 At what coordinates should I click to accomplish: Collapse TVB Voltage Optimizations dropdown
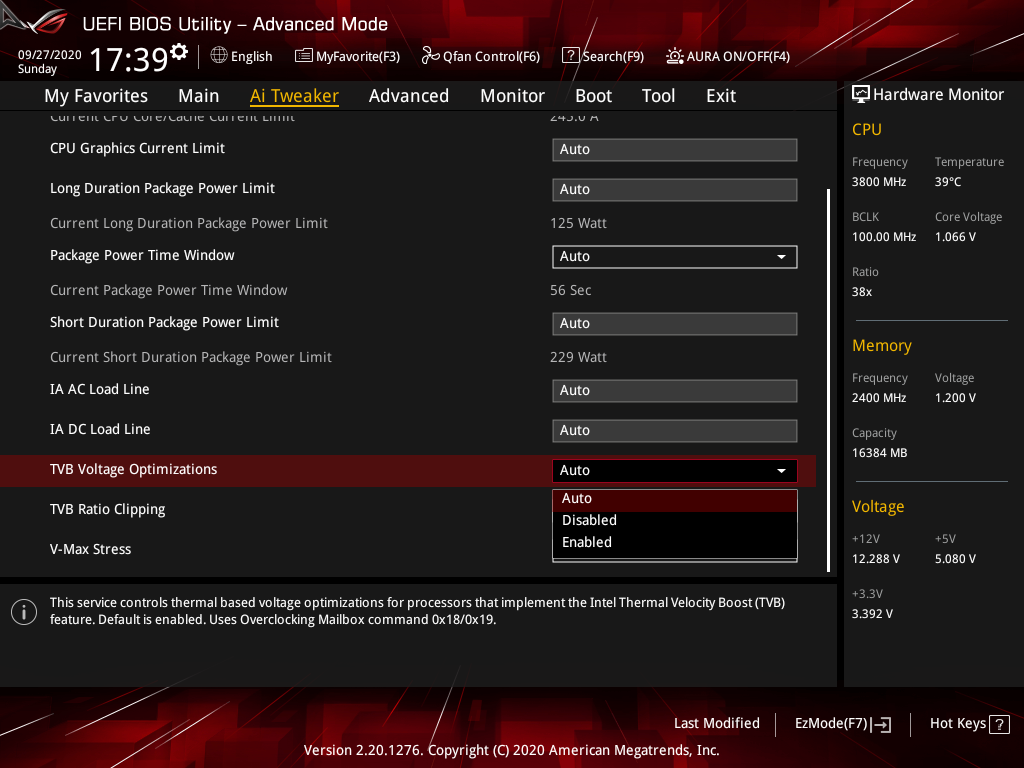[675, 470]
